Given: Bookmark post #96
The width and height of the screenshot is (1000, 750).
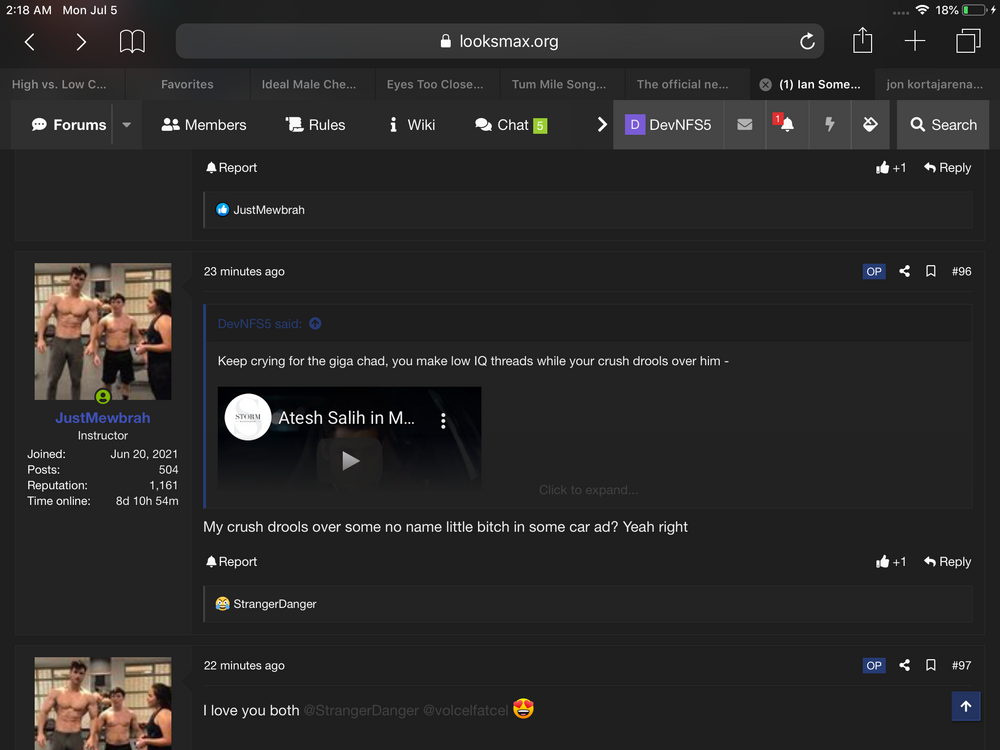Looking at the screenshot, I should point(930,271).
